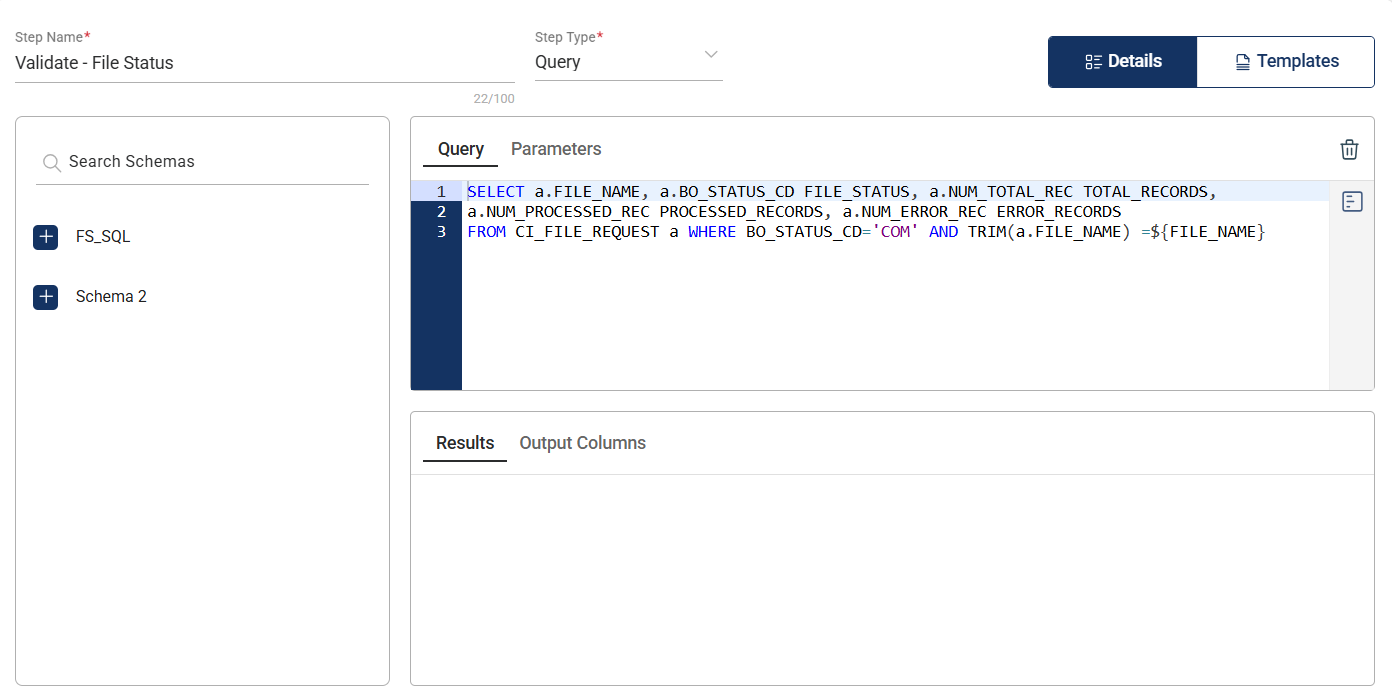This screenshot has width=1392, height=700.
Task: Click the Templates button
Action: [1286, 62]
